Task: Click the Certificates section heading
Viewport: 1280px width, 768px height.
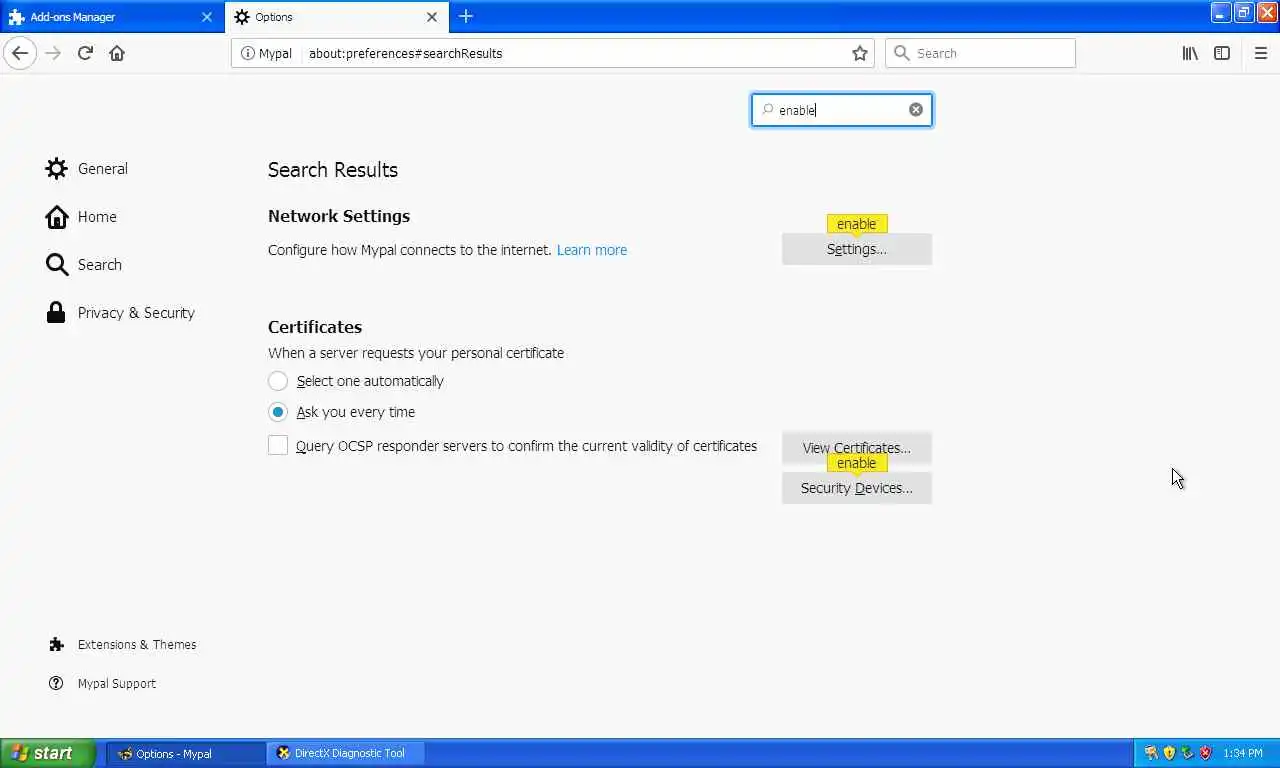Action: pos(315,327)
